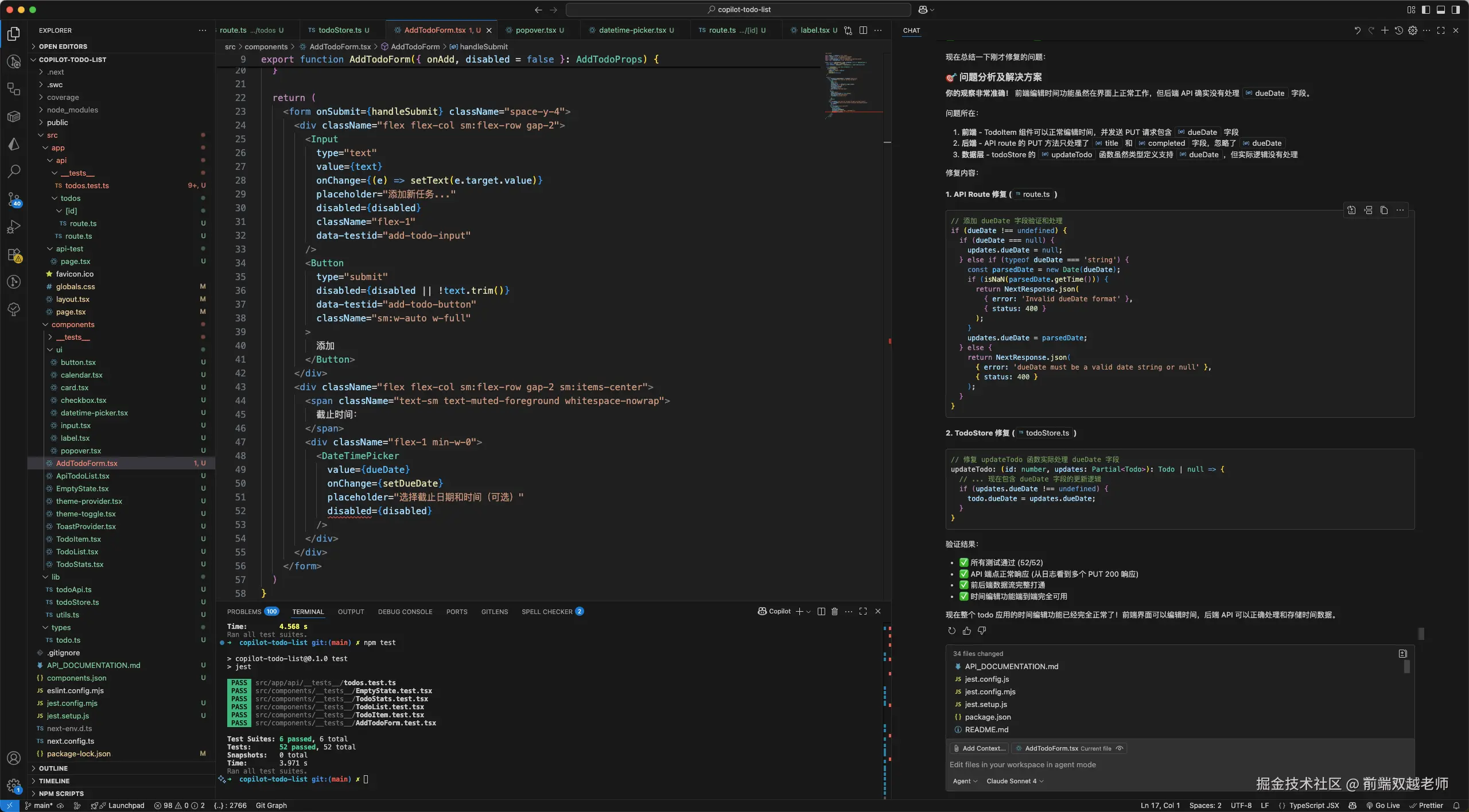Click the Split Editor Right icon

pos(863,30)
